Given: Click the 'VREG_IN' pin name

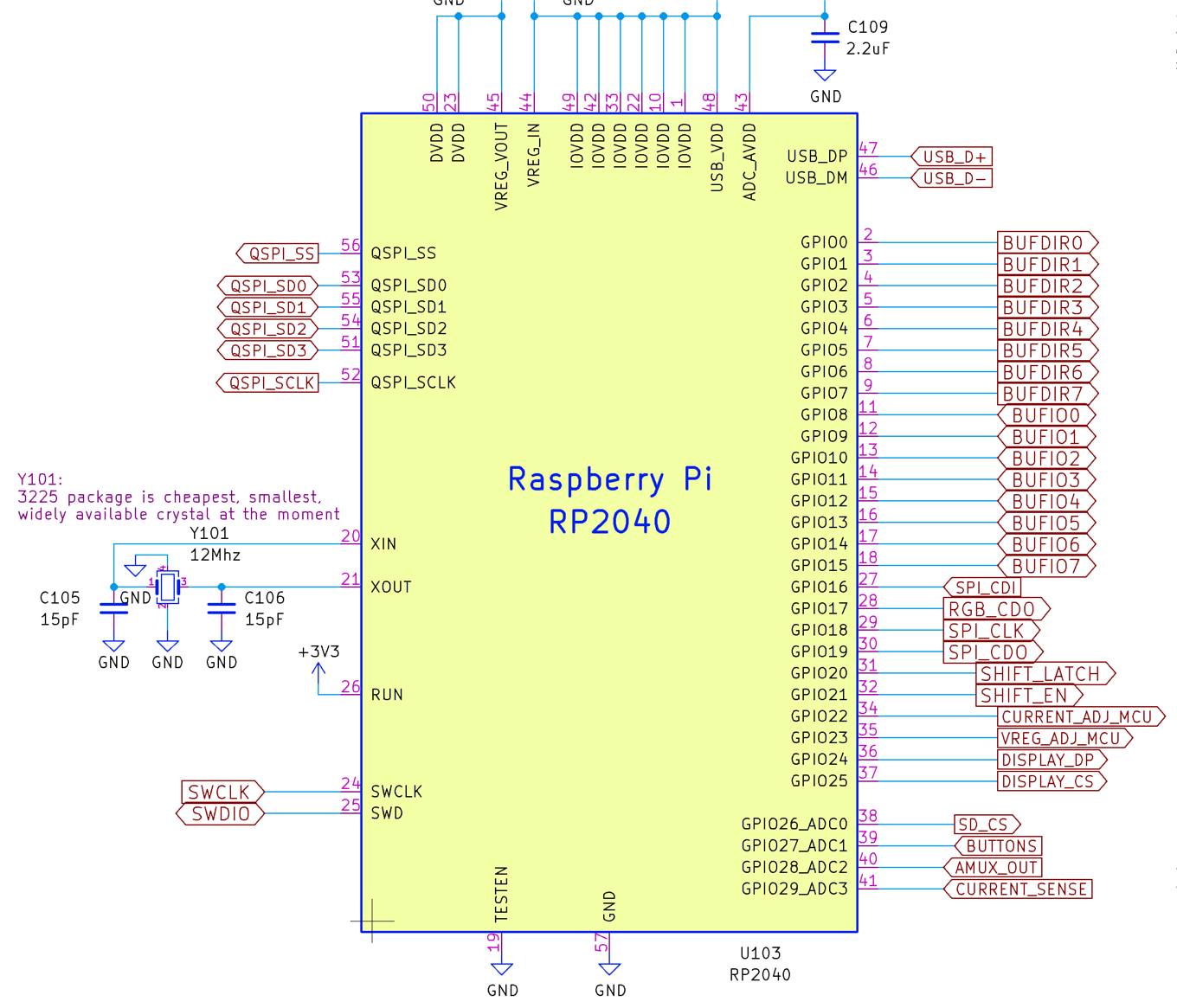Looking at the screenshot, I should [534, 155].
